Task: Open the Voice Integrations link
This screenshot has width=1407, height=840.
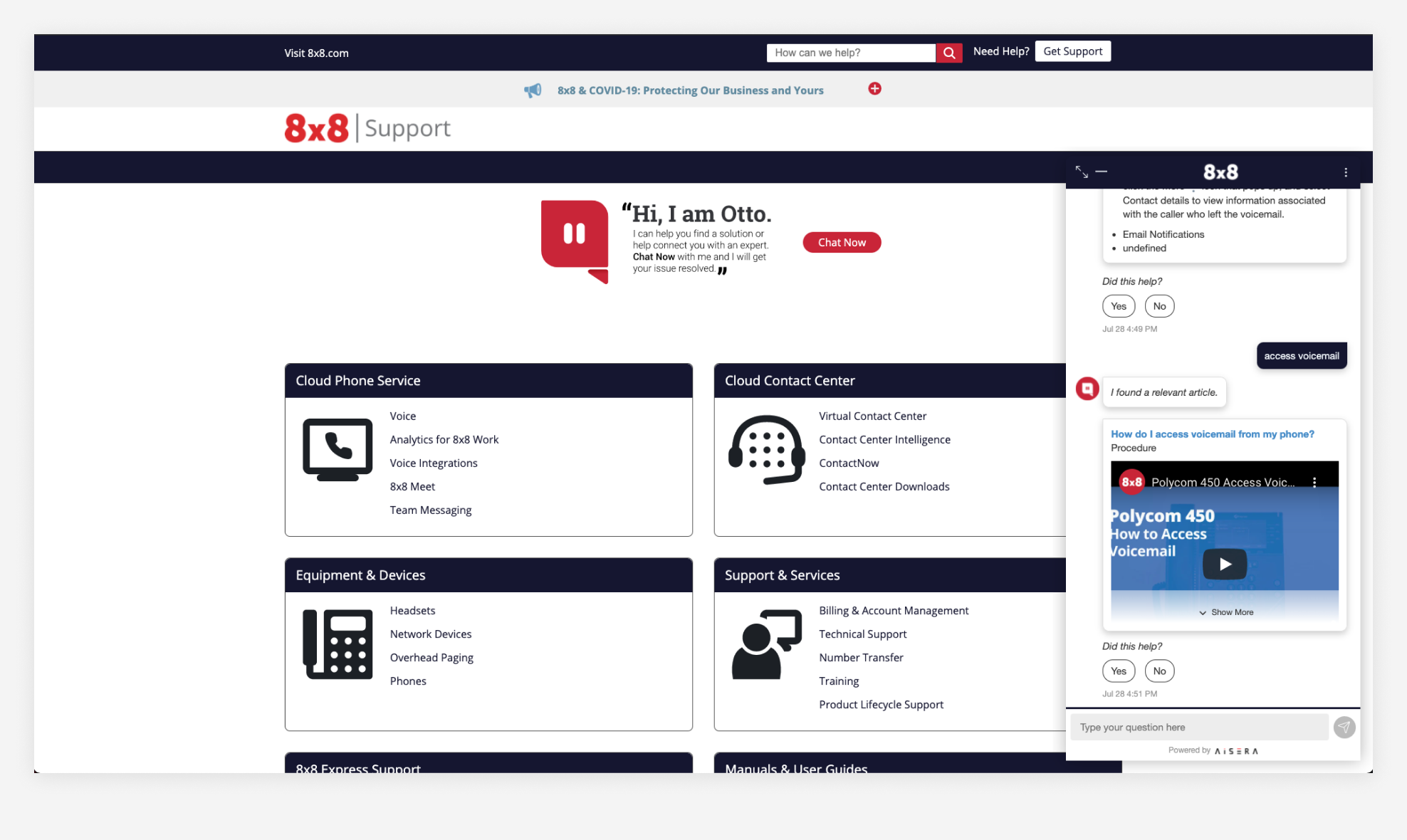Action: [433, 463]
